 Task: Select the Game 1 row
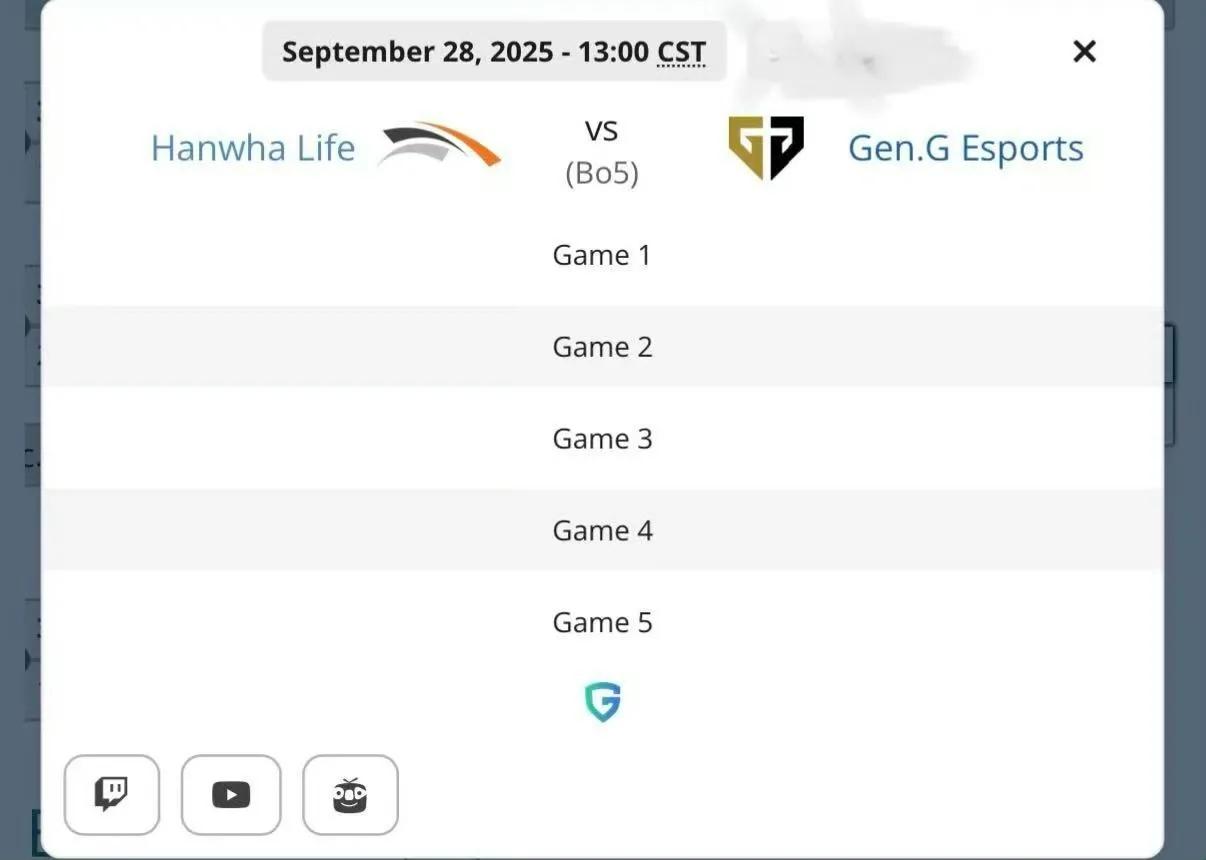[602, 255]
